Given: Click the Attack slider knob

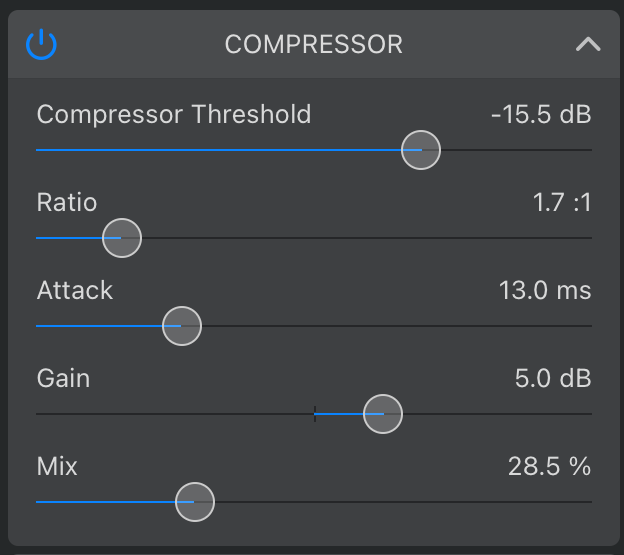Looking at the screenshot, I should (x=182, y=326).
